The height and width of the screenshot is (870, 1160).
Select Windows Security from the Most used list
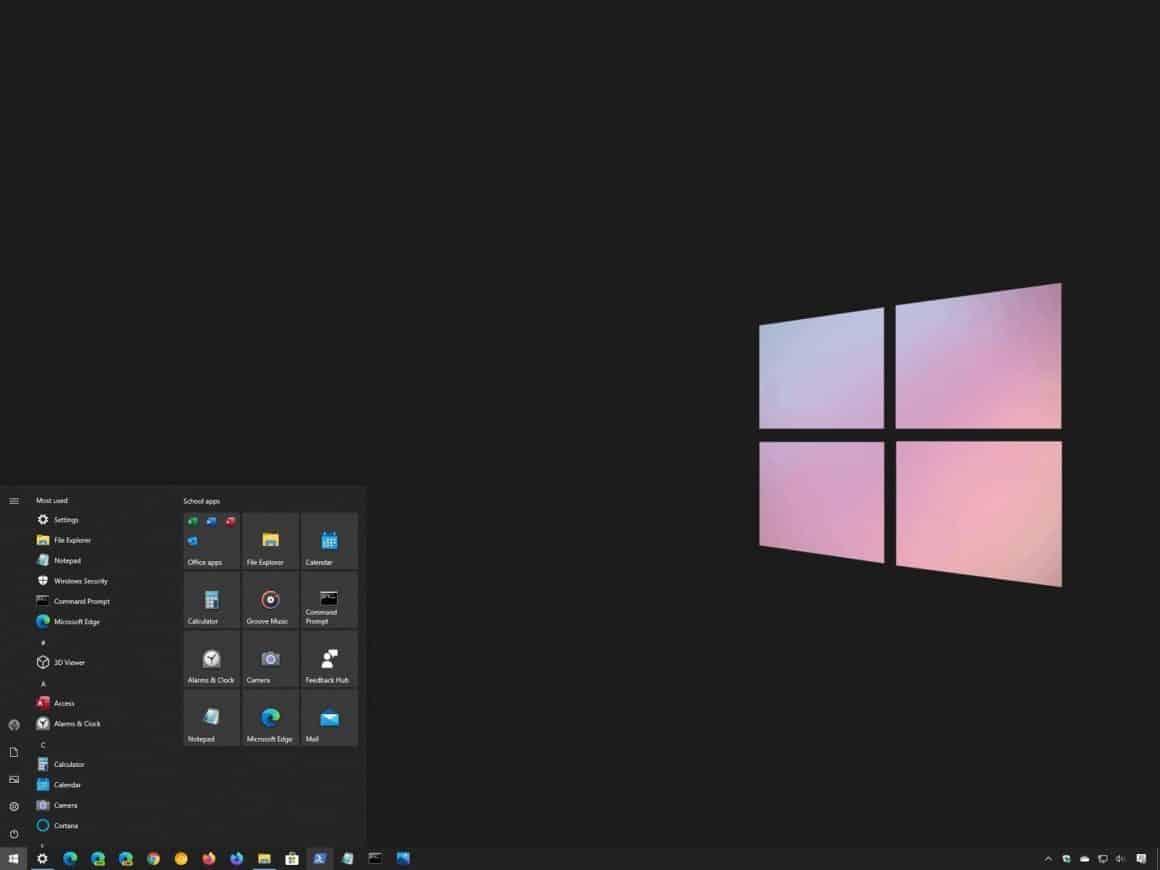click(80, 580)
